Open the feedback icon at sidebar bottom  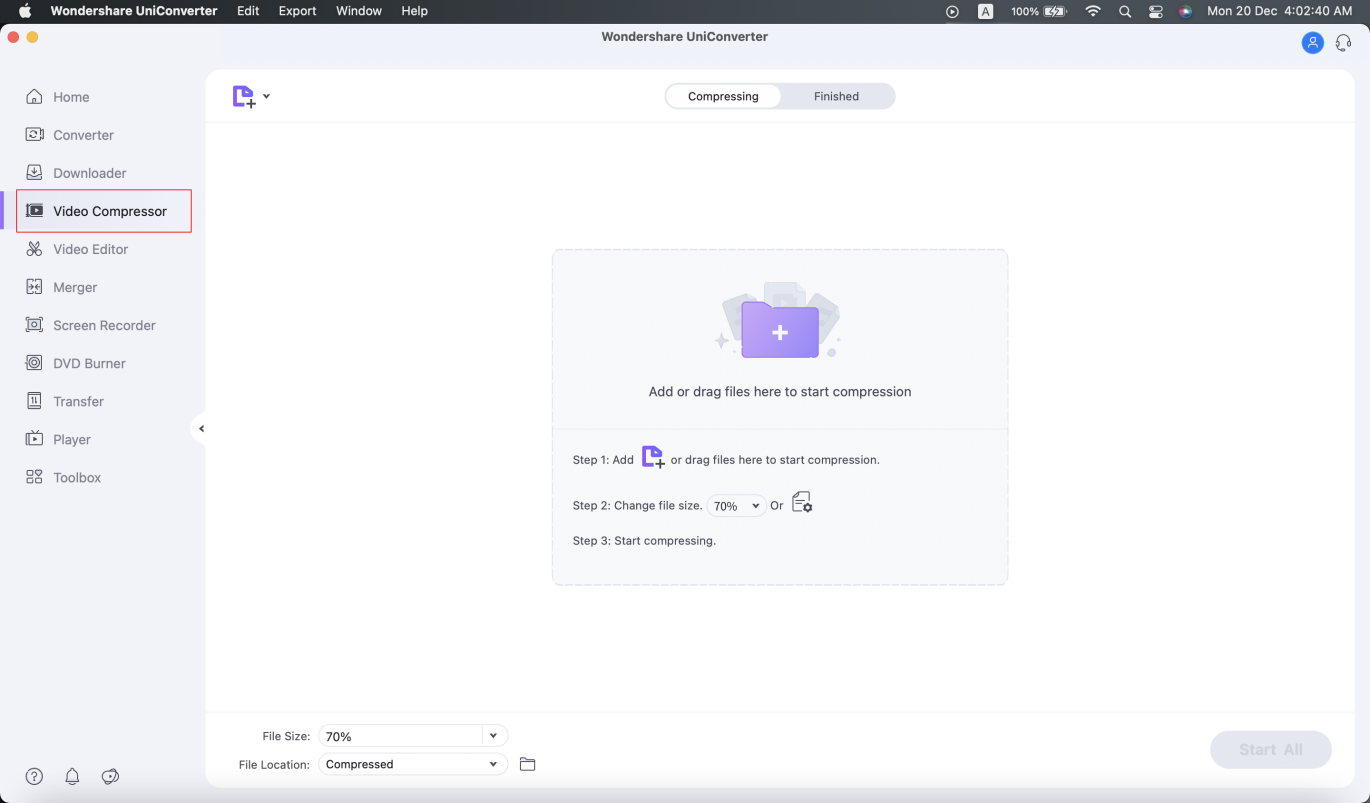(x=111, y=776)
